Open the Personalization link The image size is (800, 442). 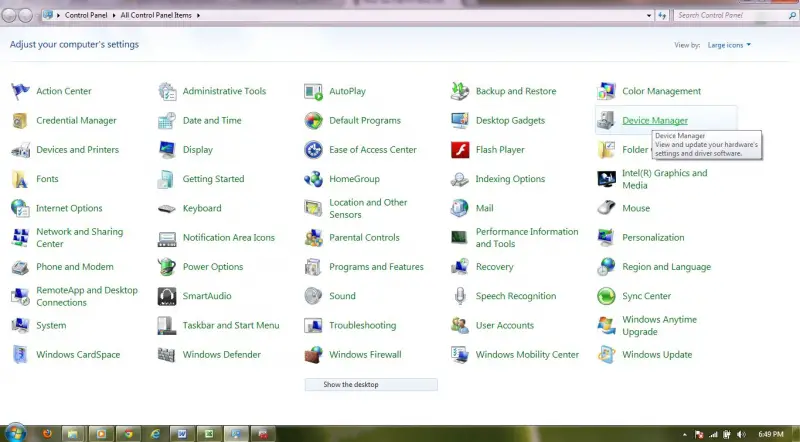(653, 238)
